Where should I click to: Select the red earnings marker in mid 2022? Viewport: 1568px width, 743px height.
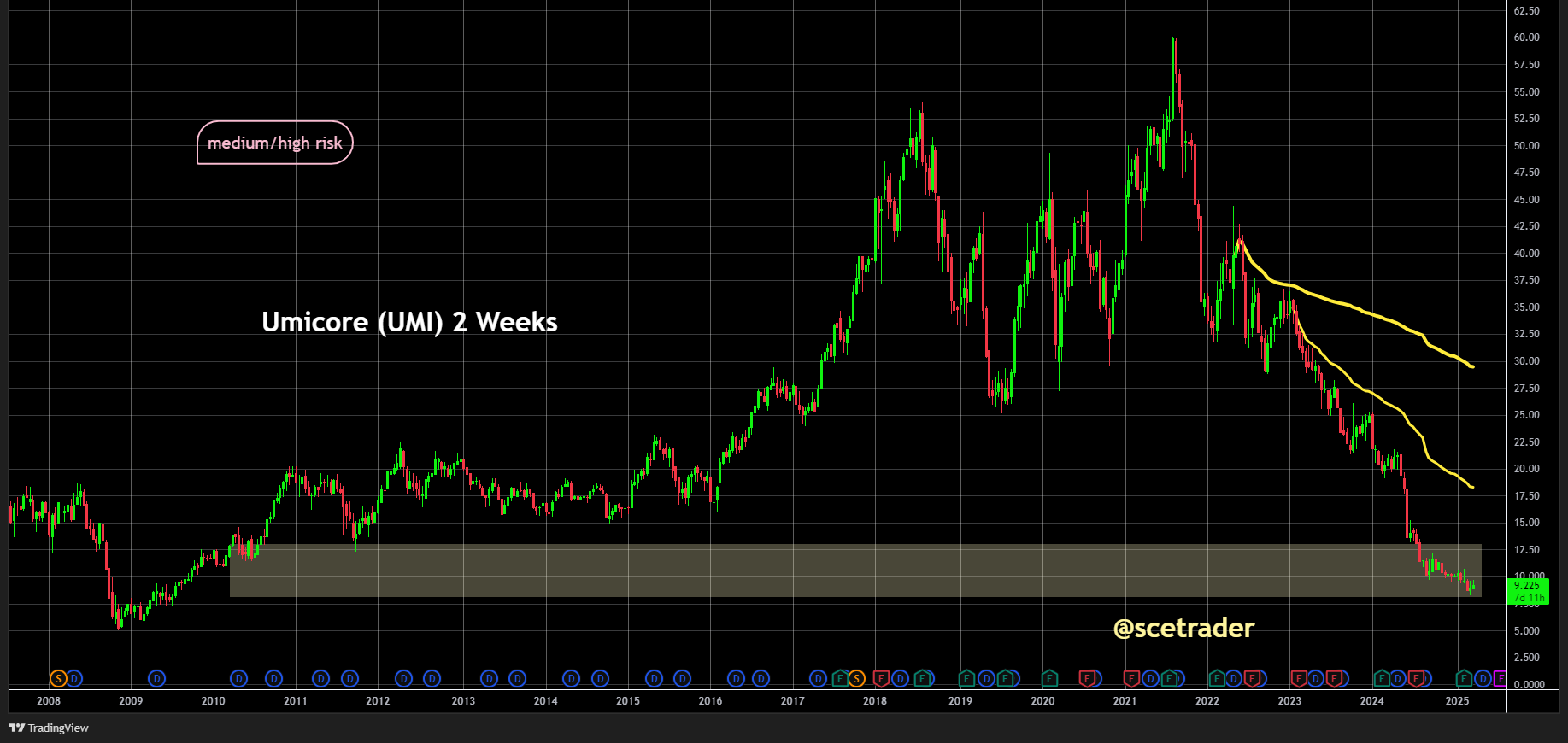coord(1253,679)
